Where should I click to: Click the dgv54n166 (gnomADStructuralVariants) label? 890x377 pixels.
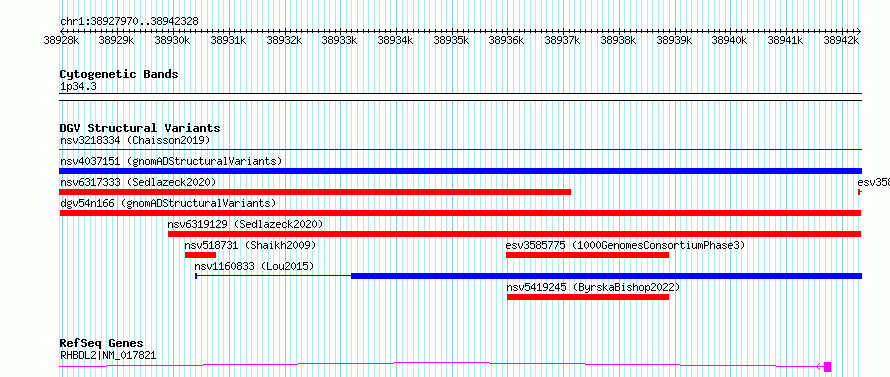168,203
